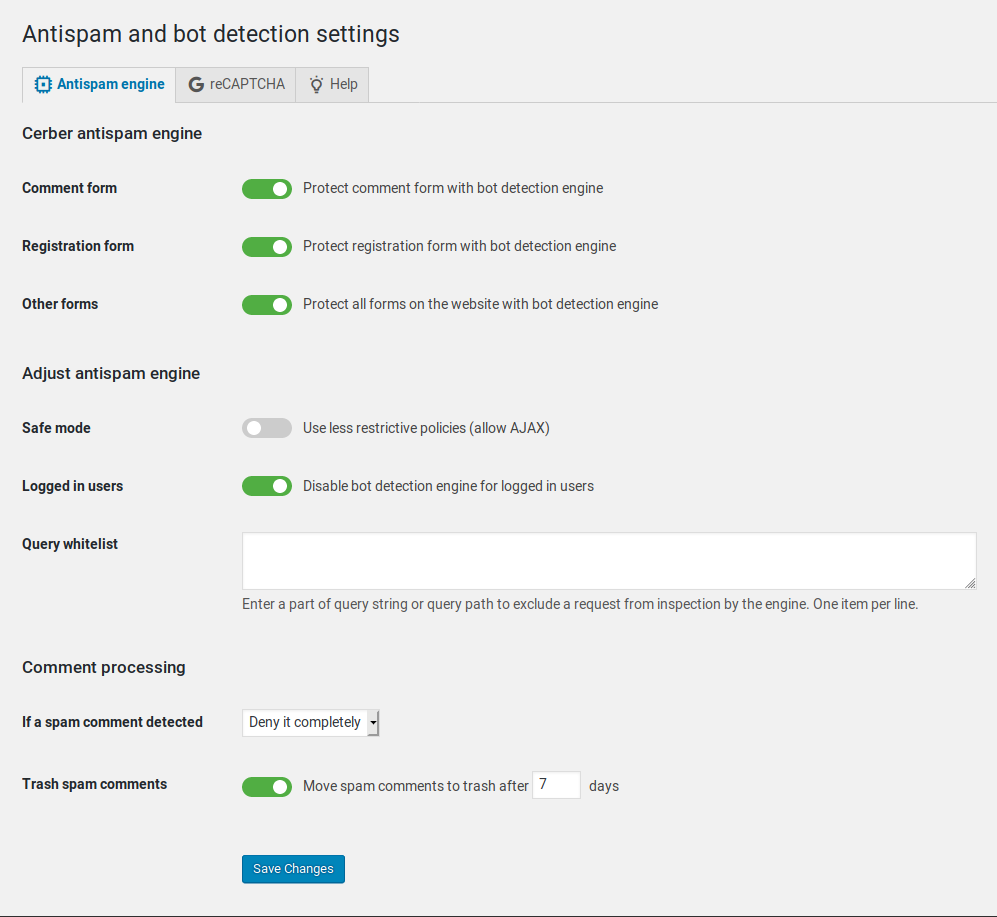The width and height of the screenshot is (997, 917).
Task: Enable the Safe mode toggle
Action: pyautogui.click(x=267, y=429)
